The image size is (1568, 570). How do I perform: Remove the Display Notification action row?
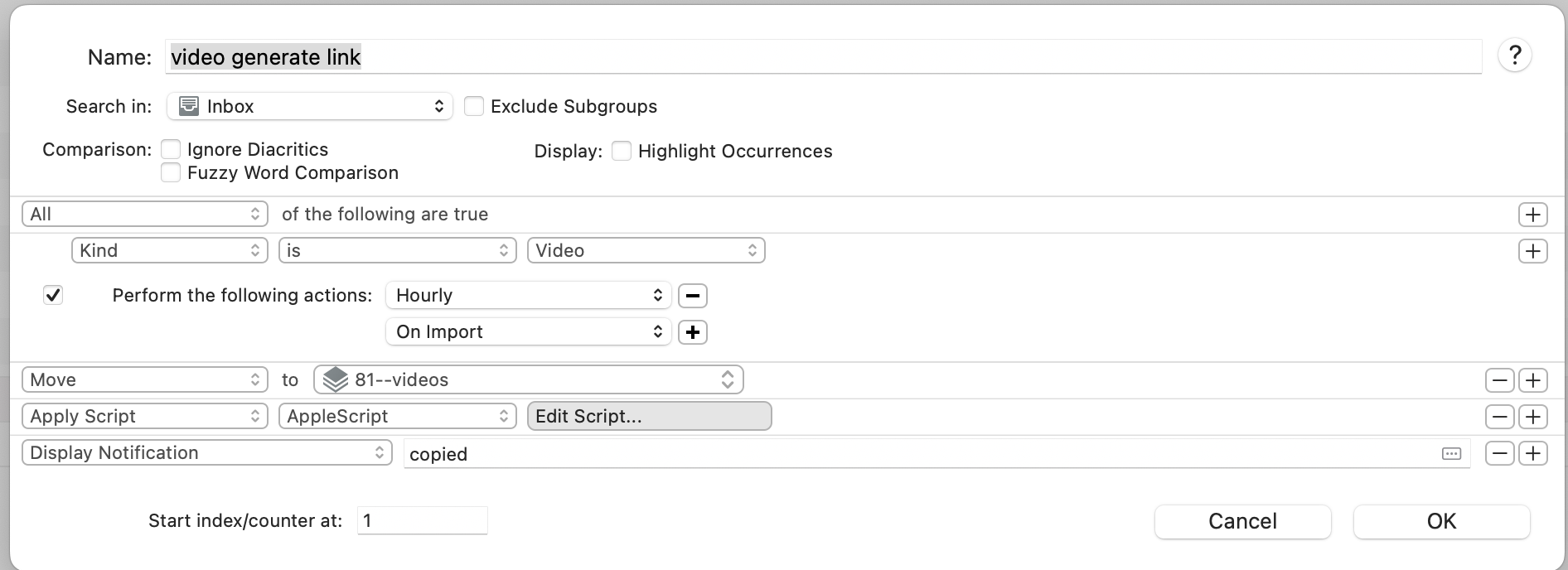[x=1499, y=453]
